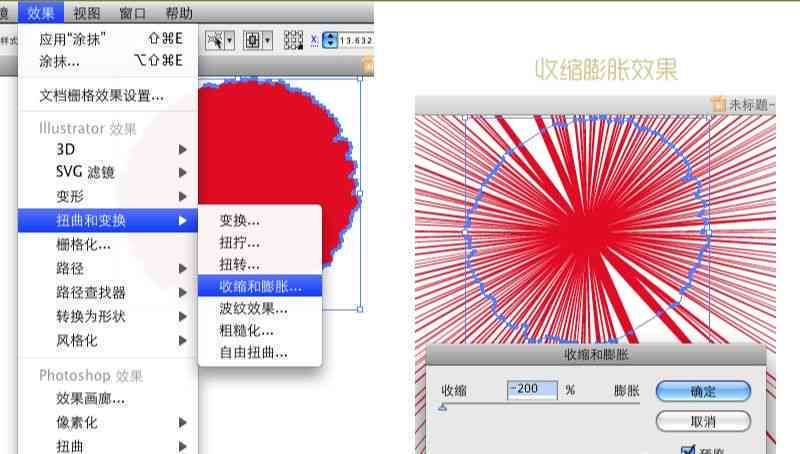Open the 视图 menu

point(86,13)
